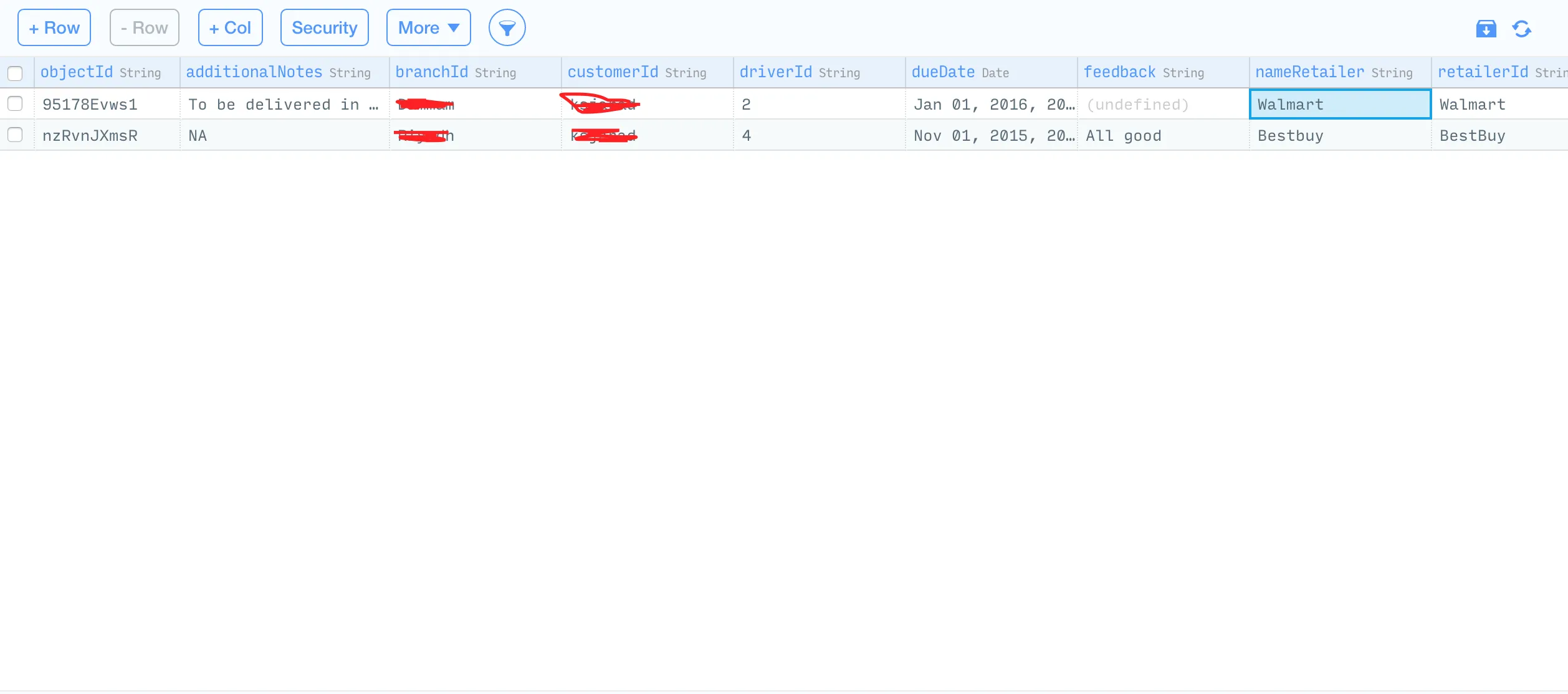
Task: Click the filter funnel icon
Action: point(507,28)
